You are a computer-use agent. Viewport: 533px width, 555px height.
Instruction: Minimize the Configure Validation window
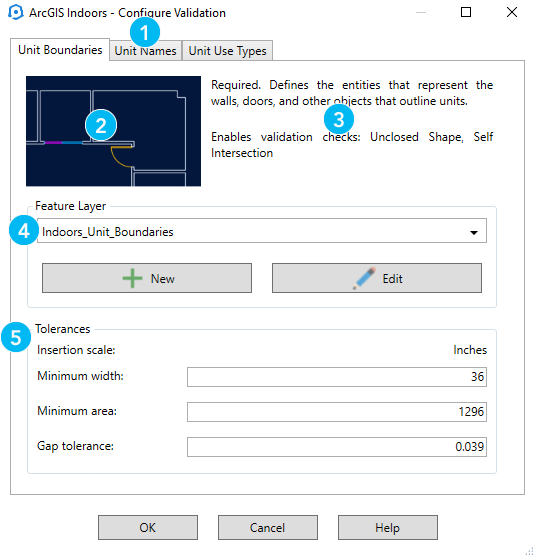point(421,12)
